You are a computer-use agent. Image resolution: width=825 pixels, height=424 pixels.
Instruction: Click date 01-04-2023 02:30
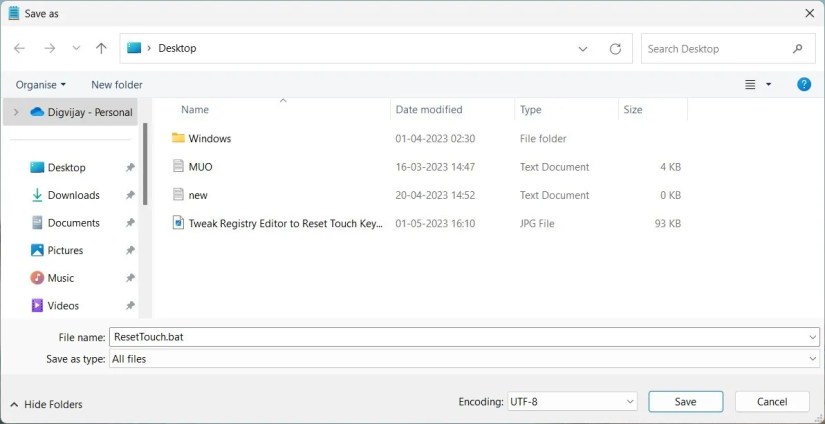pyautogui.click(x=435, y=139)
